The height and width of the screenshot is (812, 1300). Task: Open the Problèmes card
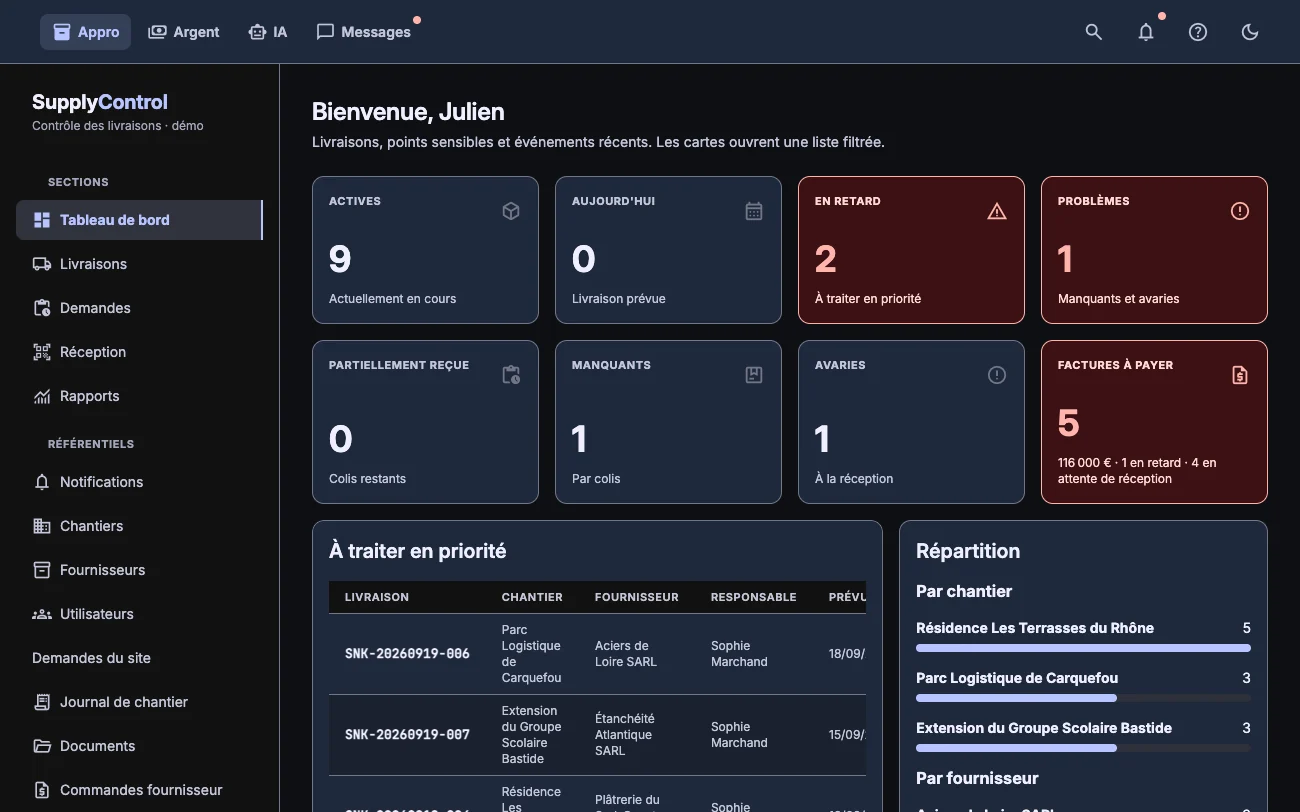[x=1154, y=250]
